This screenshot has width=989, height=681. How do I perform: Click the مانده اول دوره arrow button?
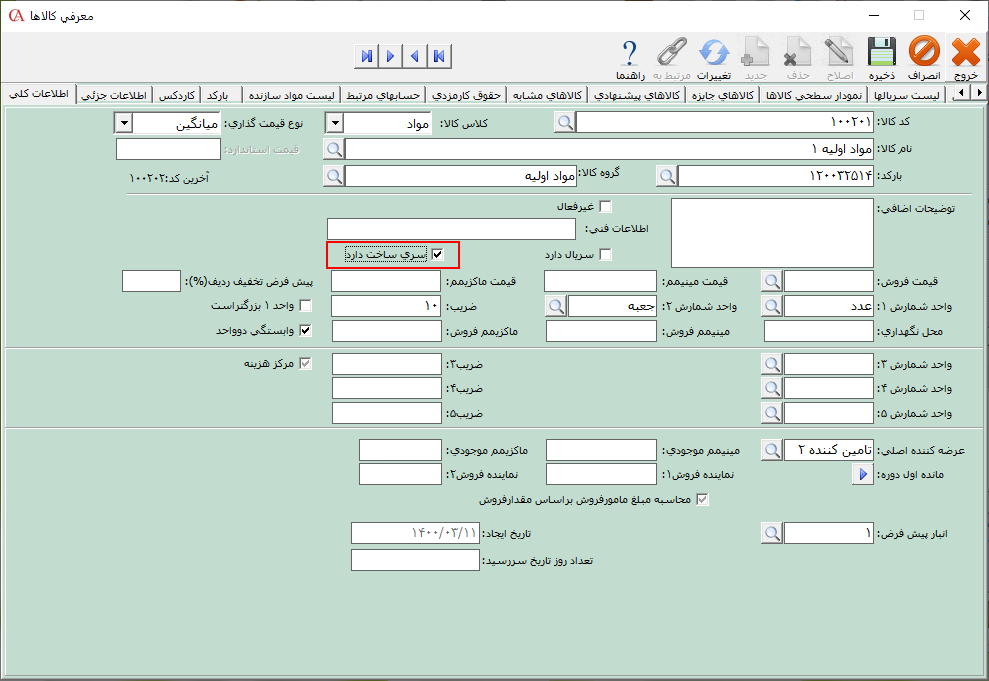click(x=863, y=475)
